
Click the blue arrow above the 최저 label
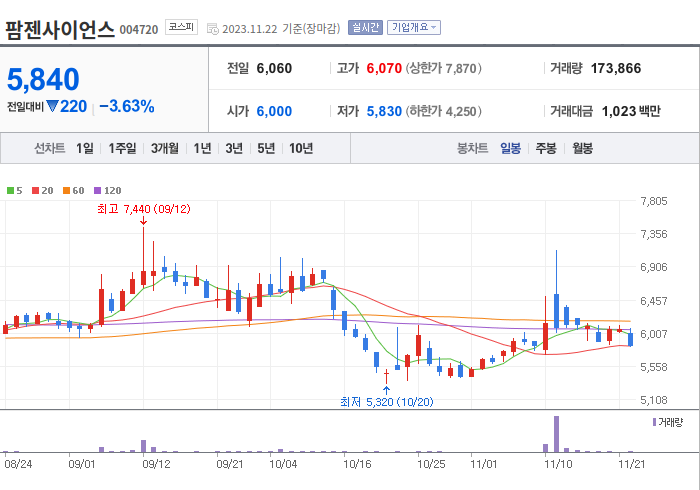387,390
